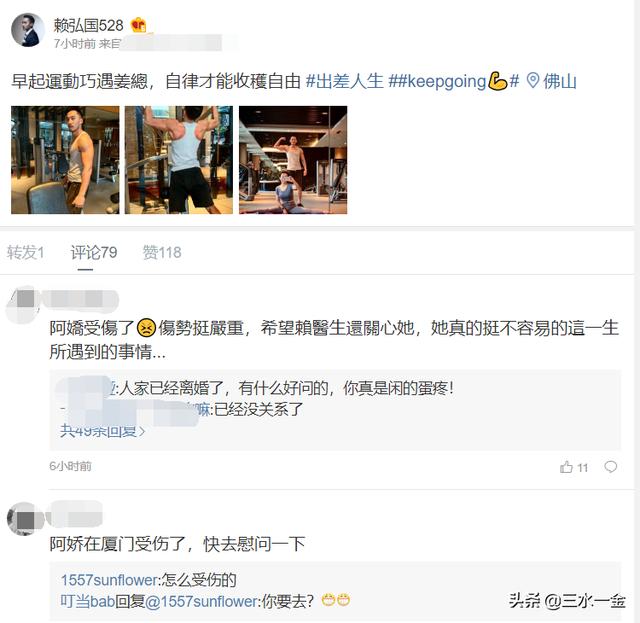Expand 共49条回复 replies link
This screenshot has width=640, height=623.
click(x=102, y=431)
